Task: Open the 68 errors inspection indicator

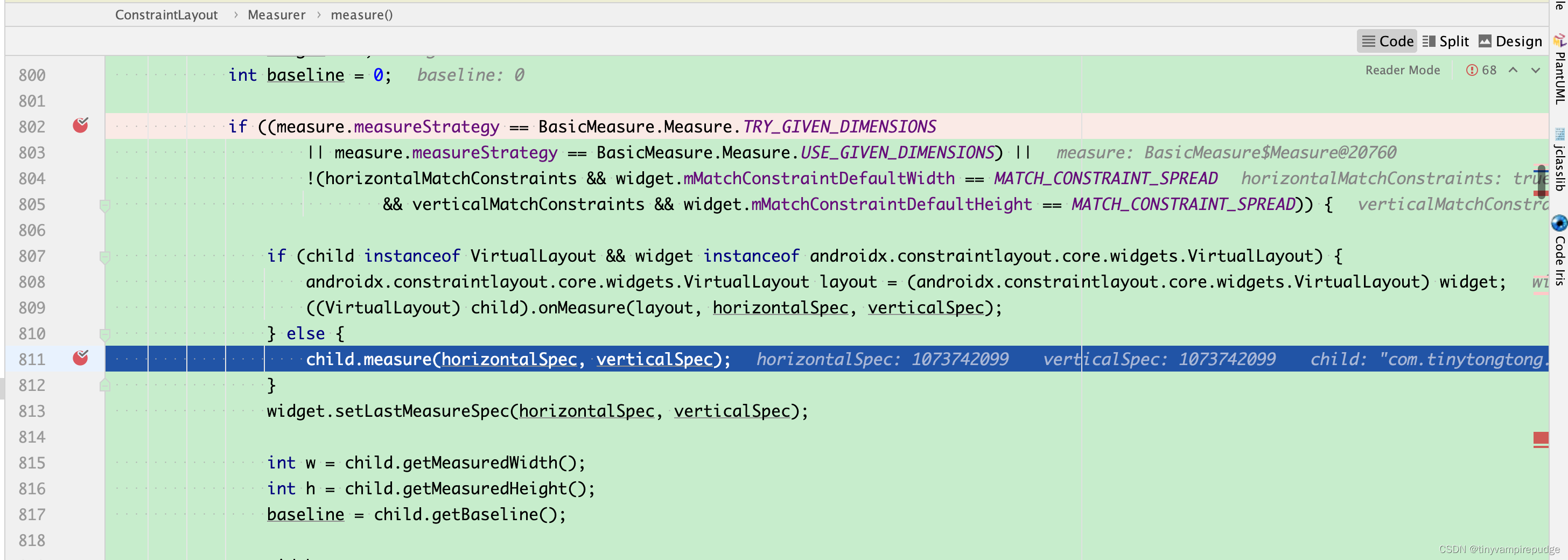Action: [x=1481, y=70]
